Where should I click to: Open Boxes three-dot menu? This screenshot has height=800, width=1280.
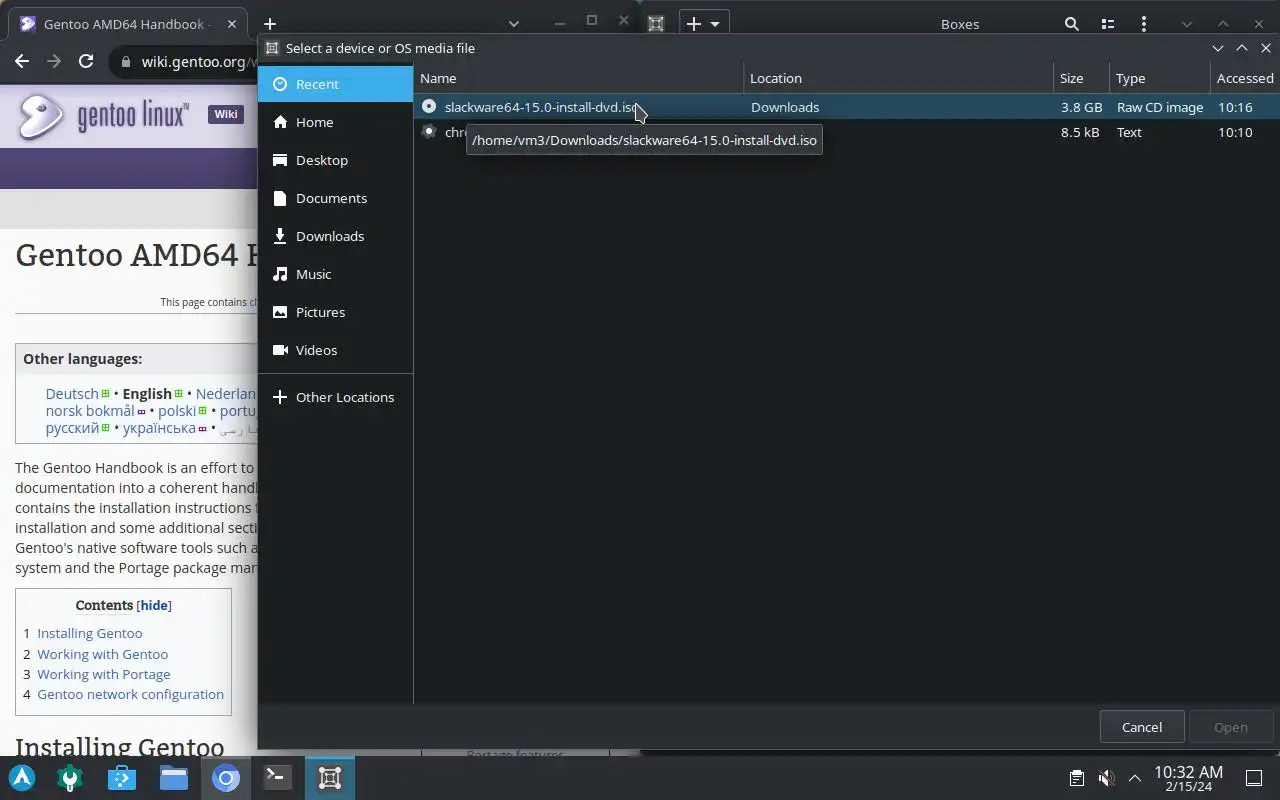1143,24
